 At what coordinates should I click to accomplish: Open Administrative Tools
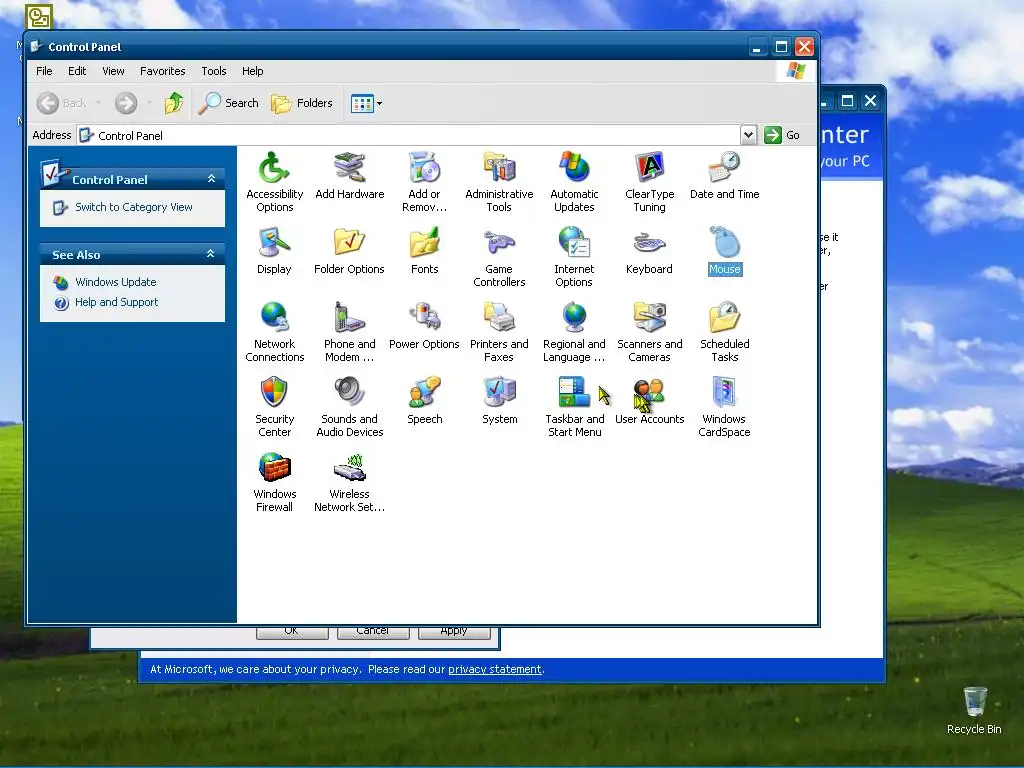tap(499, 182)
